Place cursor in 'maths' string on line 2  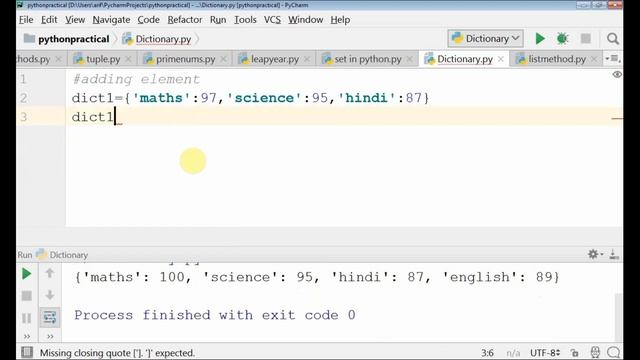coord(161,98)
